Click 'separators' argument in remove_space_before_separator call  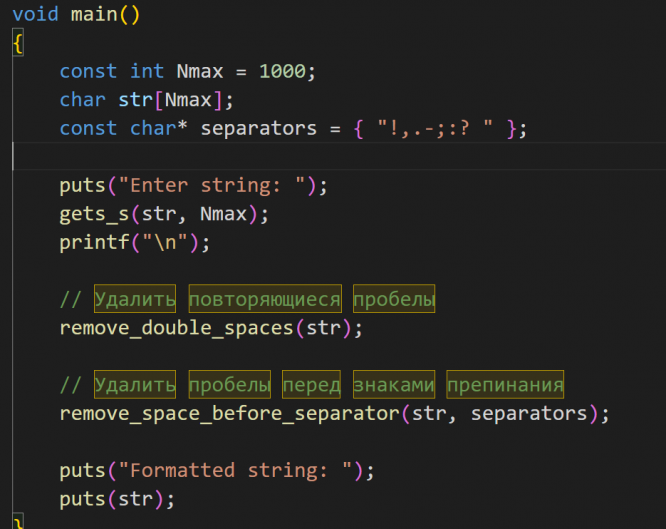529,413
